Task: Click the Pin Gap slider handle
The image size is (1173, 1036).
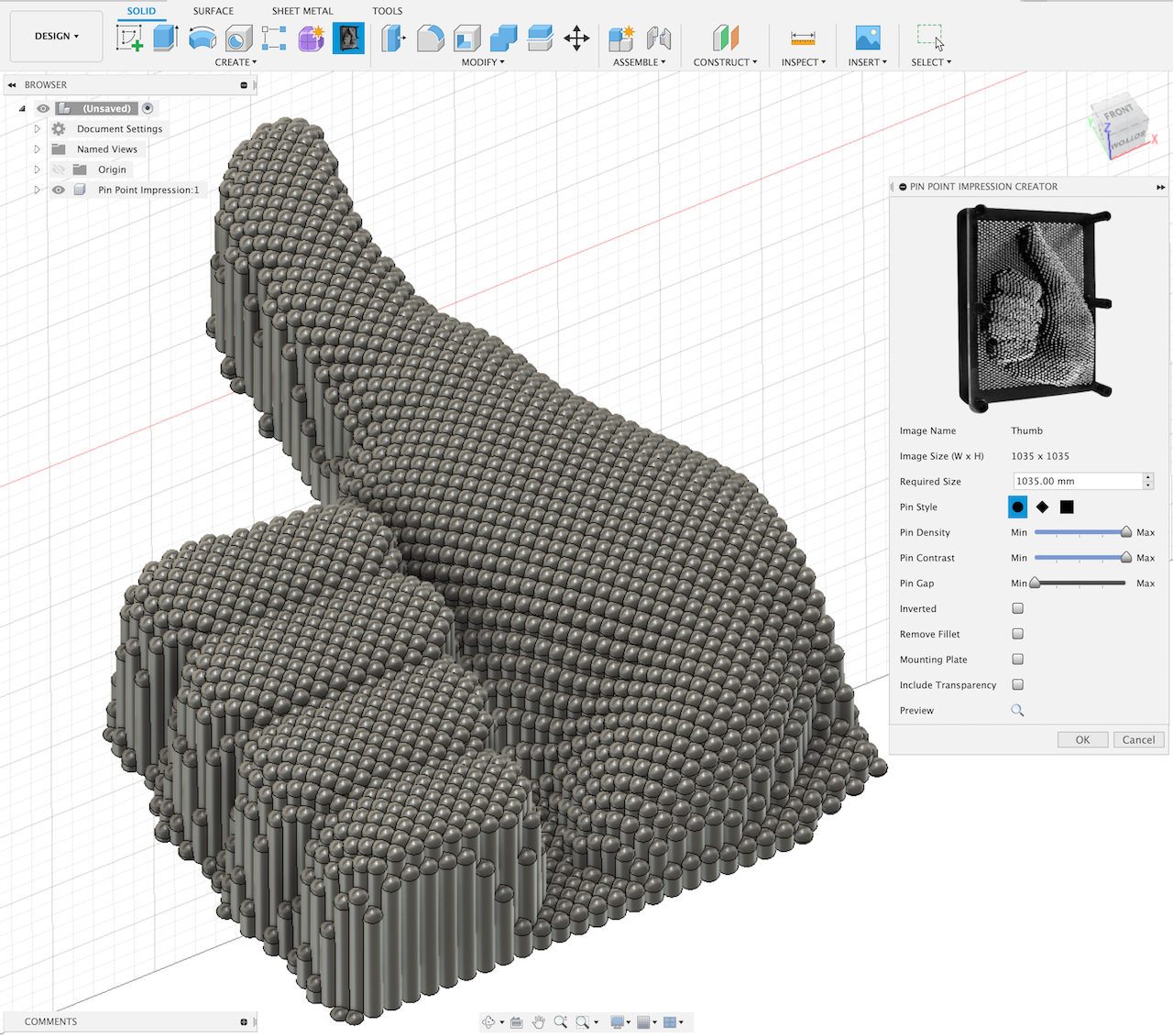Action: pyautogui.click(x=1035, y=583)
